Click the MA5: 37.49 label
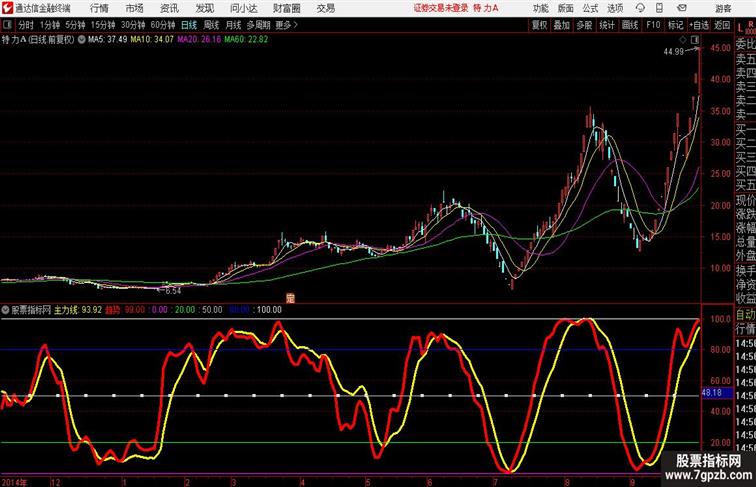This screenshot has height=487, width=756. pyautogui.click(x=108, y=40)
